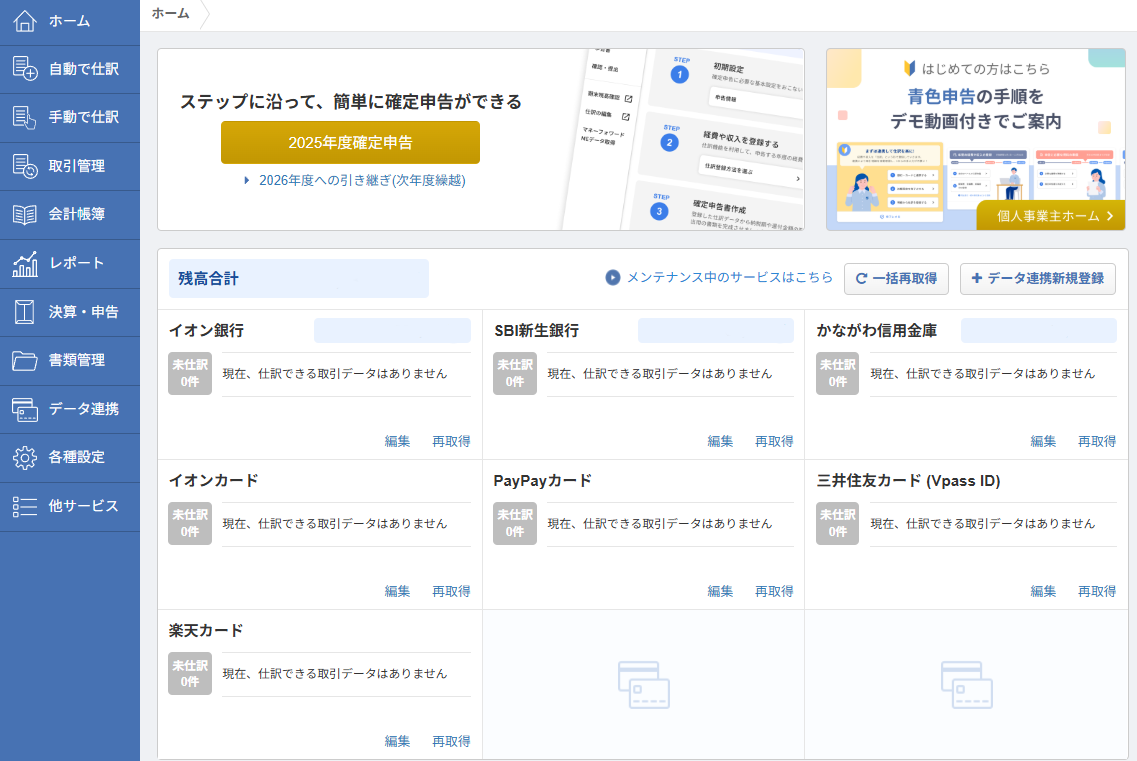Screen dimensions: 1137x761
Task: Open the 決算・申告 menu item
Action: click(83, 312)
